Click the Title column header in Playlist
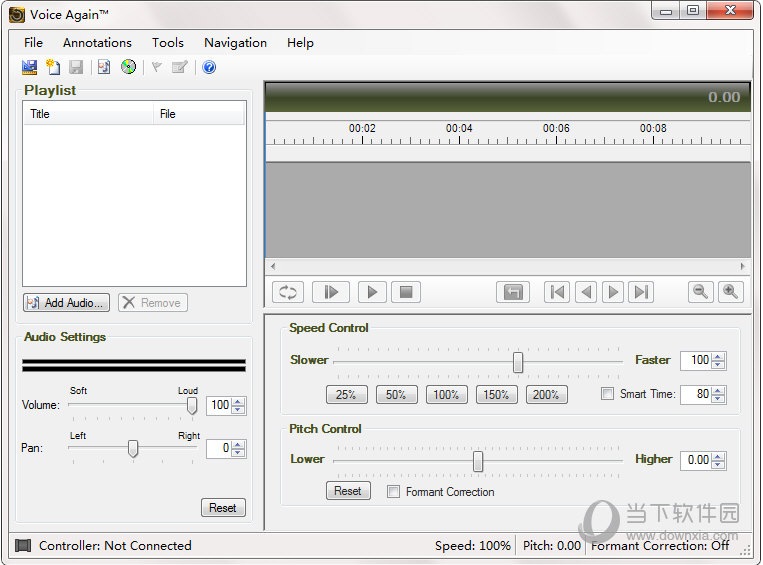 88,114
